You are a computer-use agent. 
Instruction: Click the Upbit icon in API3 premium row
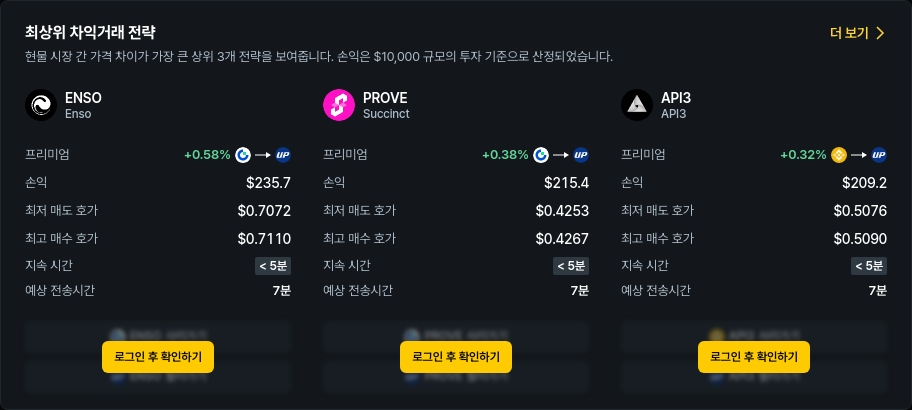coord(878,155)
